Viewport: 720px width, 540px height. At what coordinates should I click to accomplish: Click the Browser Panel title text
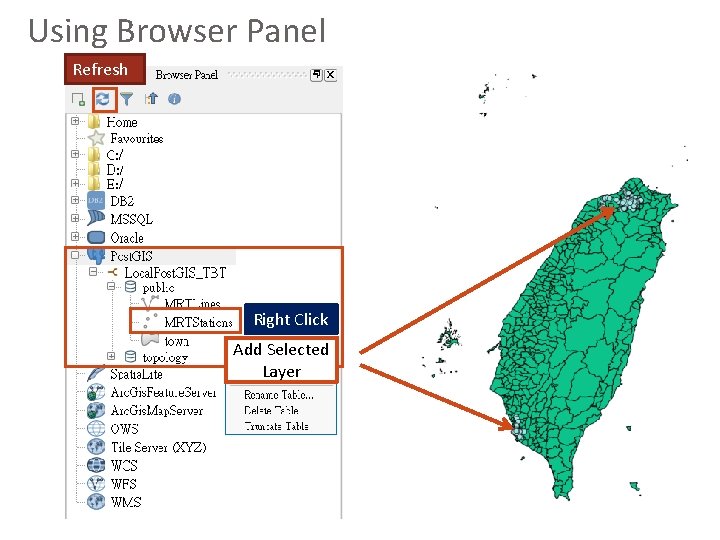[187, 75]
